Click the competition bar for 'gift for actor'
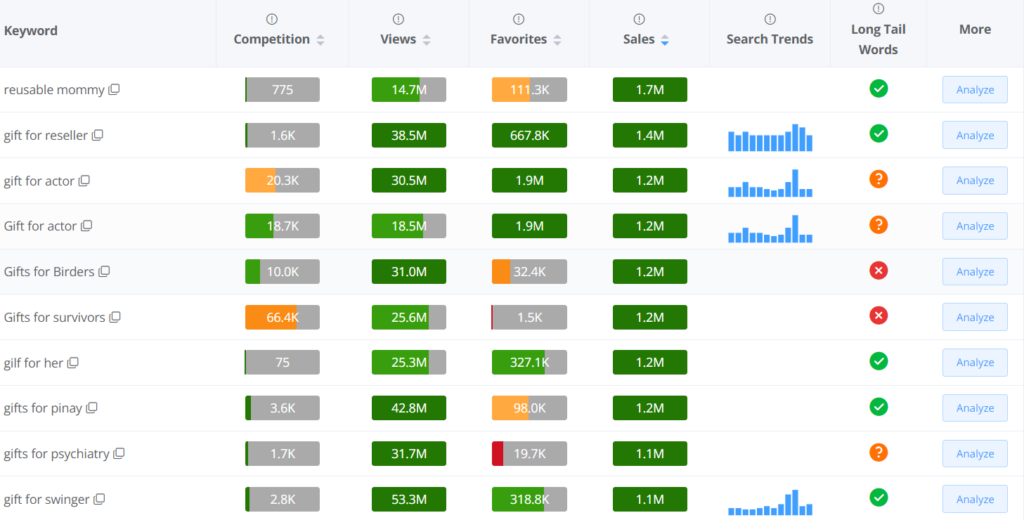Image resolution: width=1024 pixels, height=520 pixels. tap(282, 180)
